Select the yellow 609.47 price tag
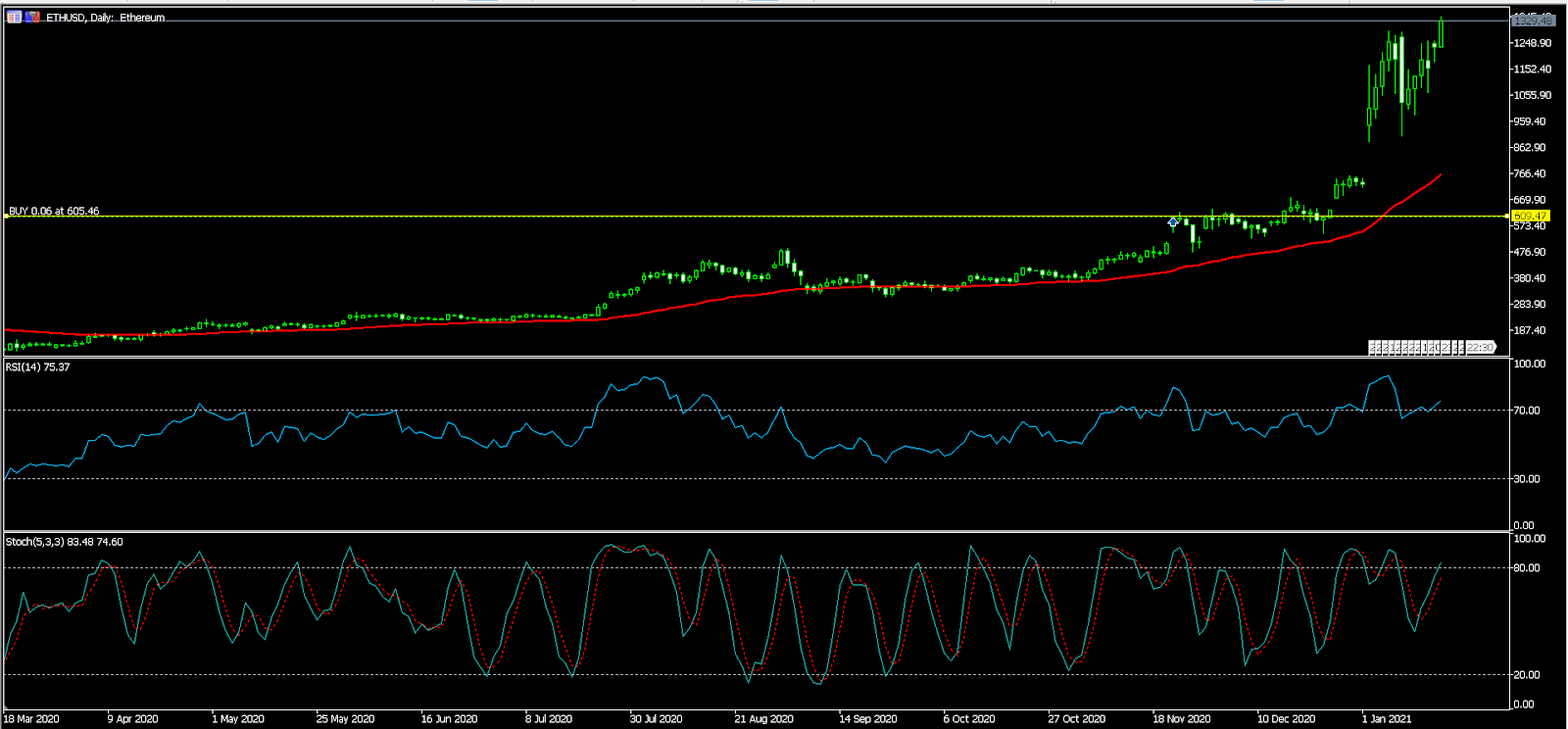The width and height of the screenshot is (1568, 729). tap(1530, 216)
